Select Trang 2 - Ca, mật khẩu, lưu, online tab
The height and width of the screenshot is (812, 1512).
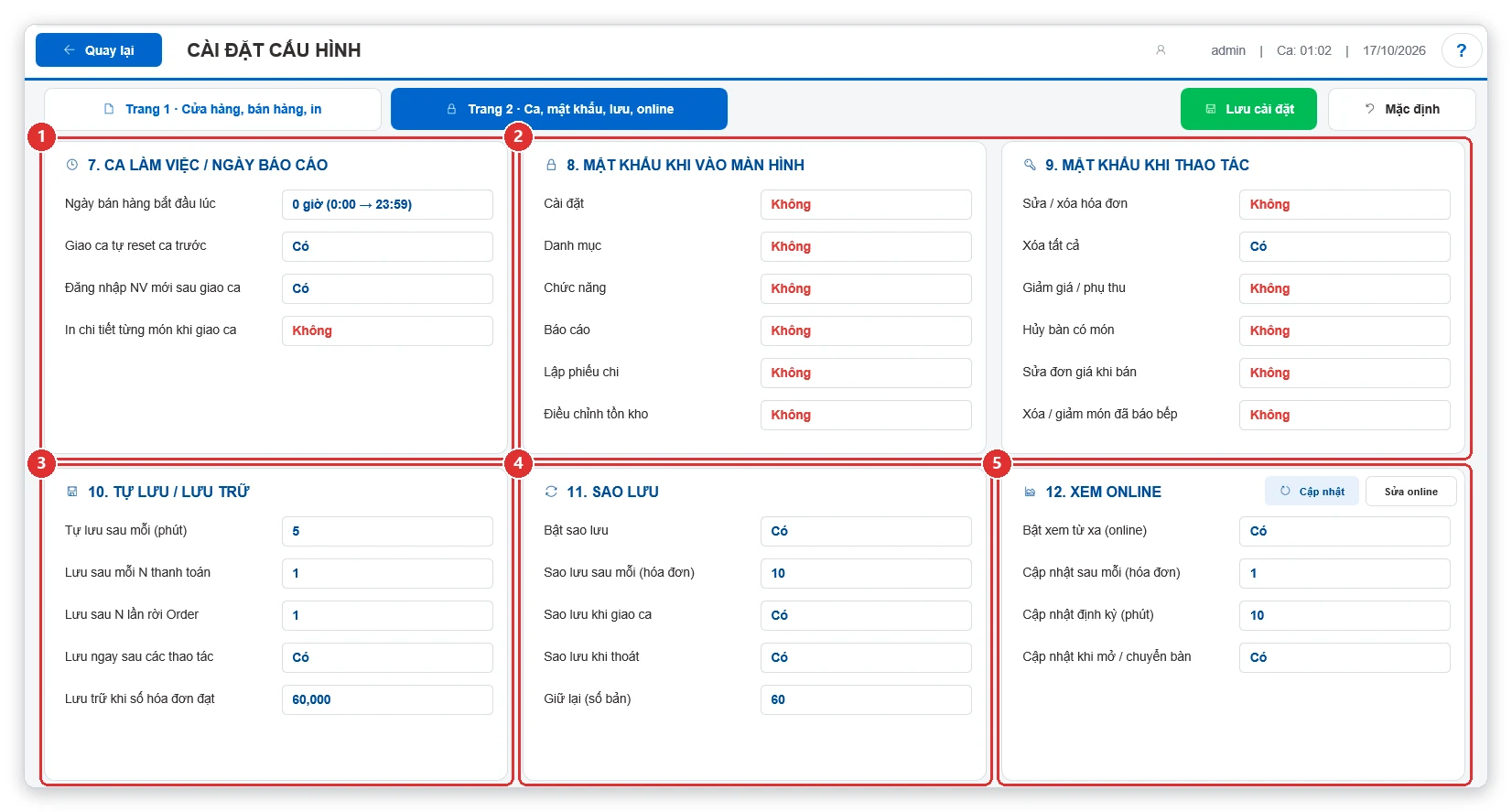[x=559, y=109]
